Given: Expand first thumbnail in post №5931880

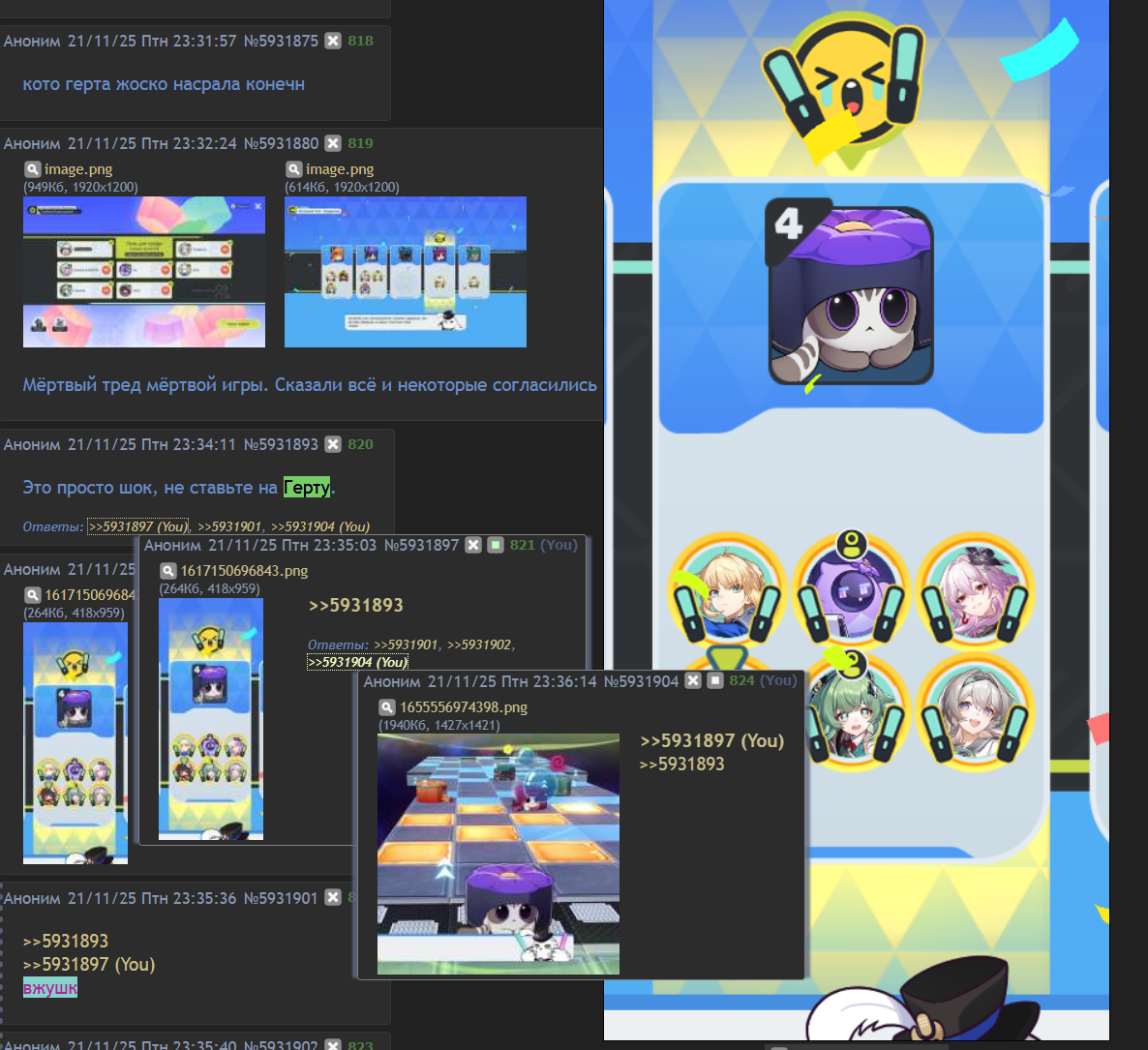Looking at the screenshot, I should 144,272.
